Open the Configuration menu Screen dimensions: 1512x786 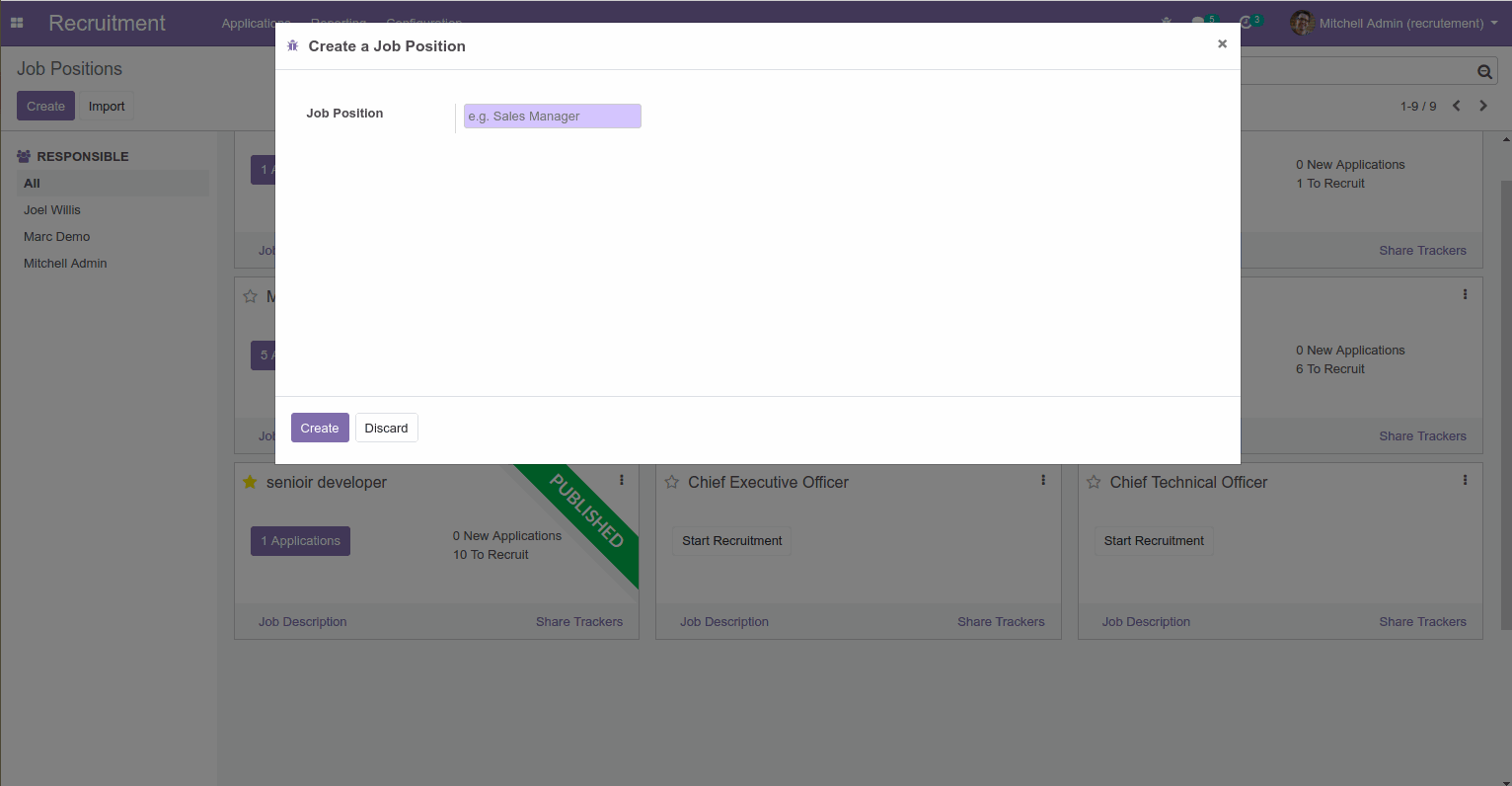tap(423, 23)
